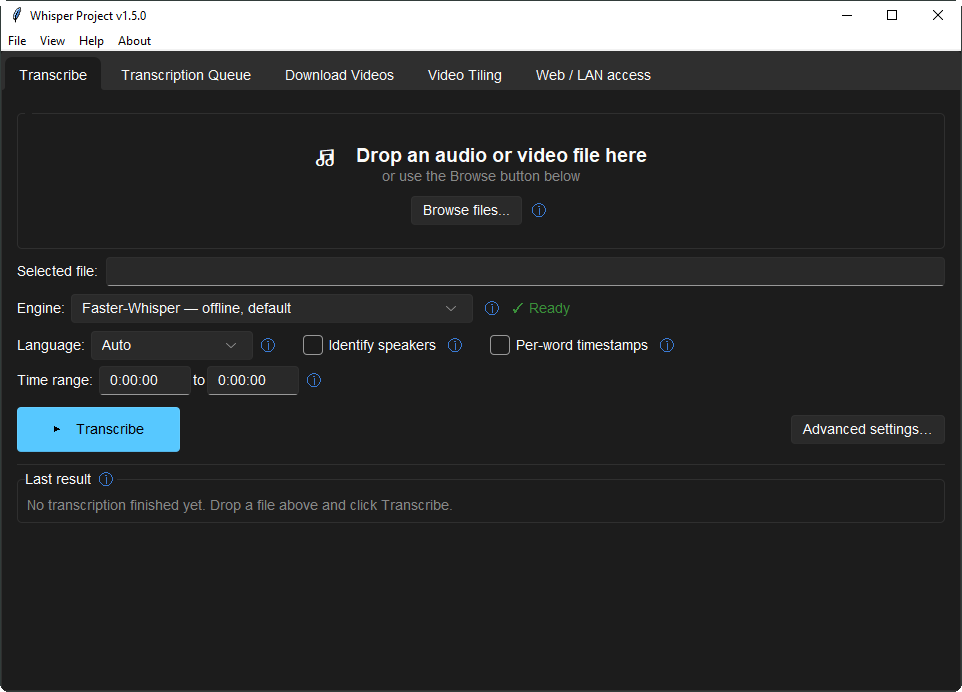Select the Transcribe tab
Screen dimensions: 962x692
tap(53, 75)
